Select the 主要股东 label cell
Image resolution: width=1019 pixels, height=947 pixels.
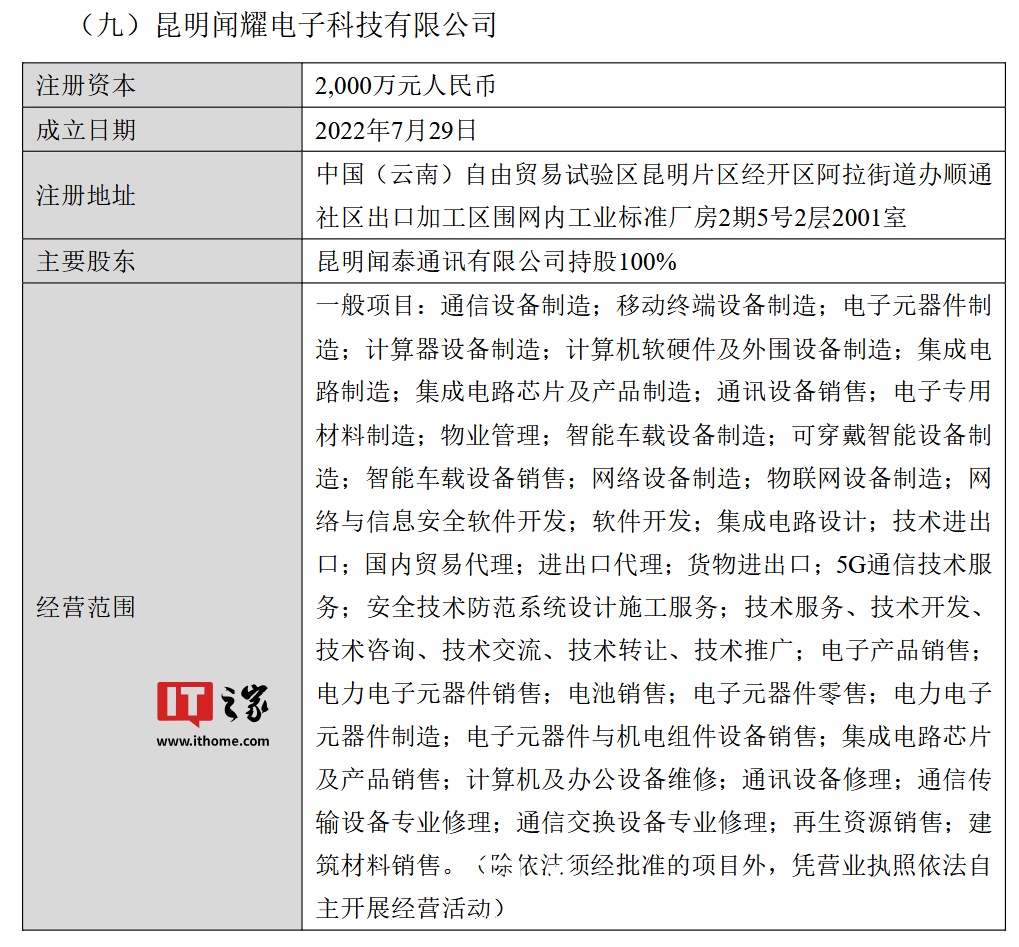point(162,261)
